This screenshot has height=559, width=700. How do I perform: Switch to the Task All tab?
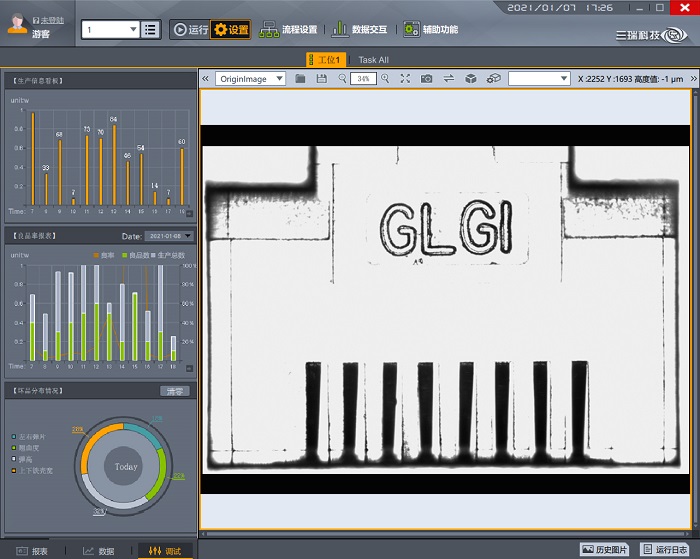tap(373, 60)
